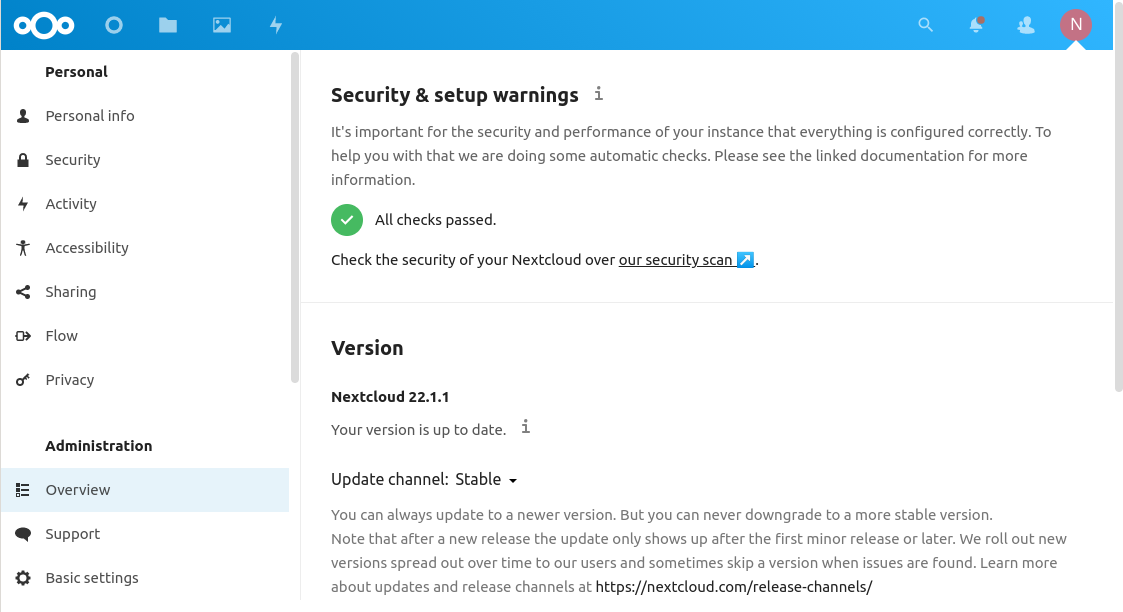Click the sidebar navigation scrollbar
This screenshot has height=612, width=1123.
294,218
